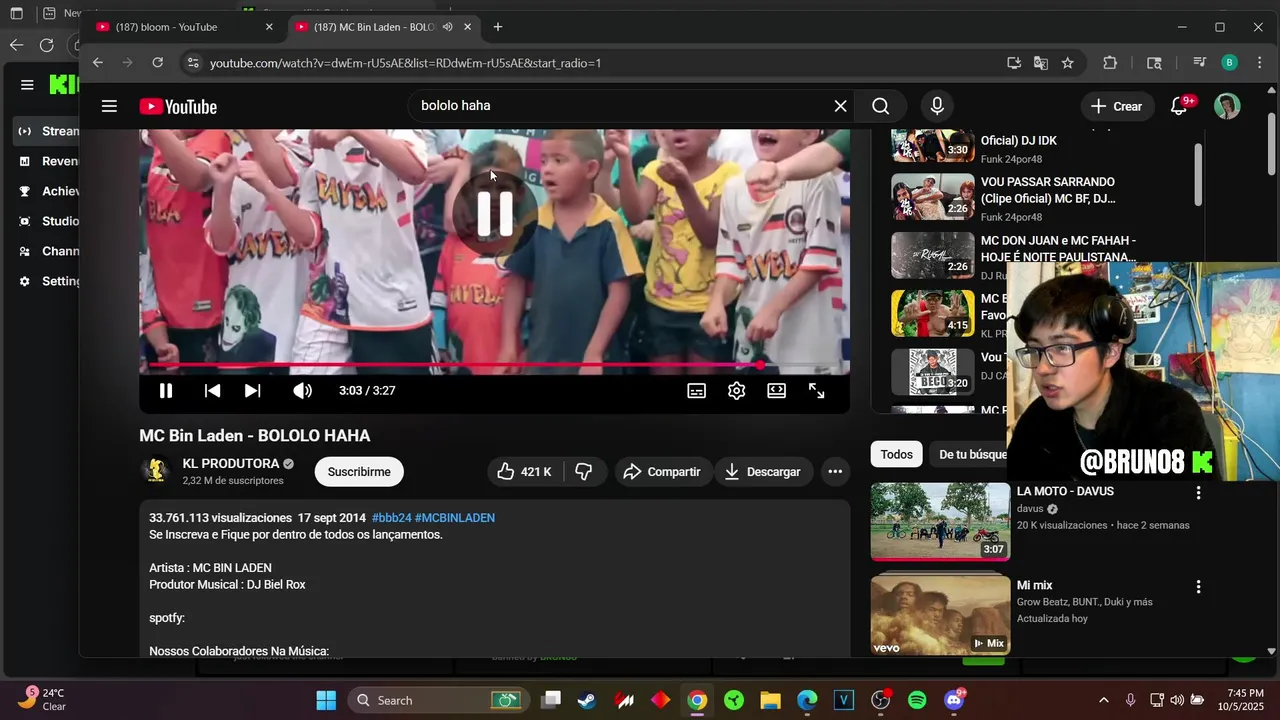The height and width of the screenshot is (720, 1280).
Task: Open Steam from the taskbar
Action: point(587,700)
